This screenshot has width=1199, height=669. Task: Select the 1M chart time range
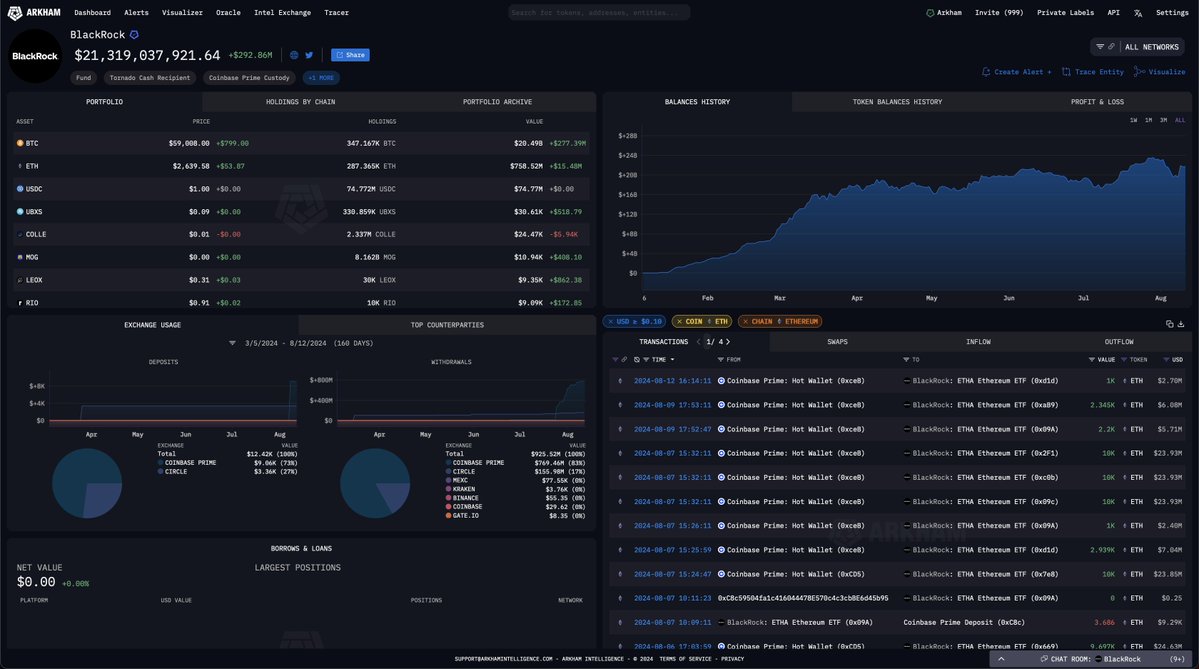1149,120
